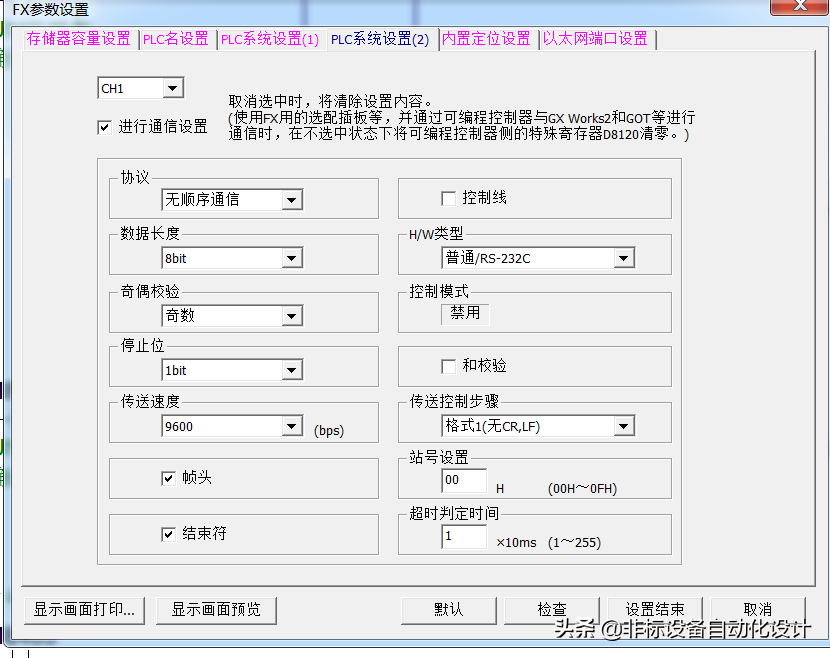Image resolution: width=830 pixels, height=658 pixels.
Task: Open the 以太网端口设置 tab
Action: pos(594,39)
